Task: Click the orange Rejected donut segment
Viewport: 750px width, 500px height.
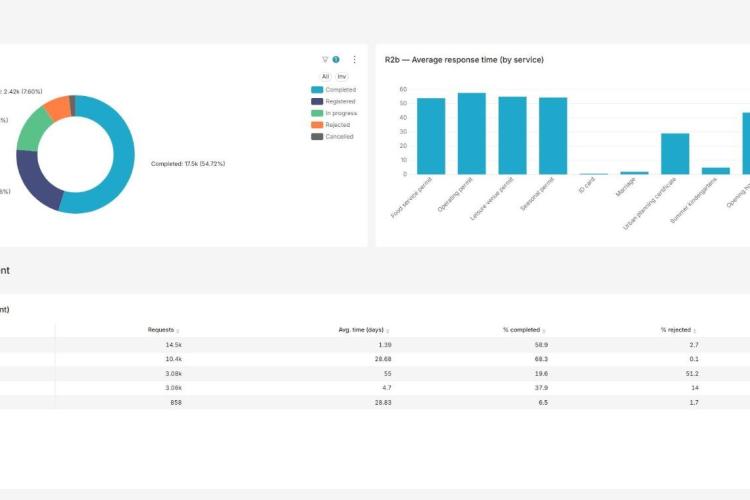Action: [58, 108]
